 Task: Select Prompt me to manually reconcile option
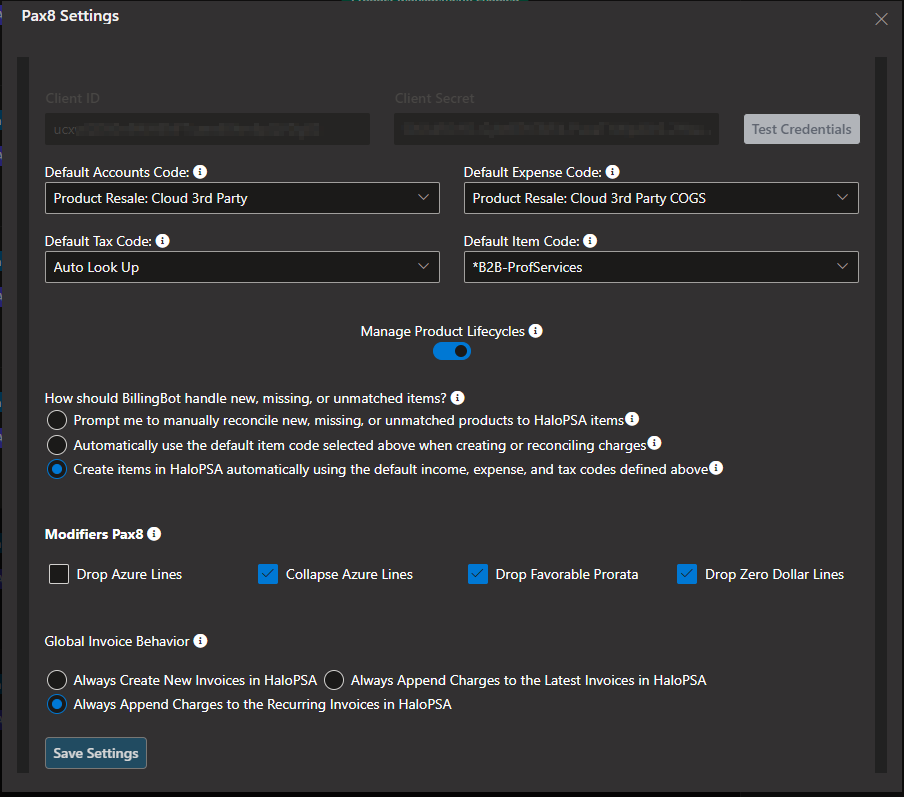pyautogui.click(x=57, y=420)
